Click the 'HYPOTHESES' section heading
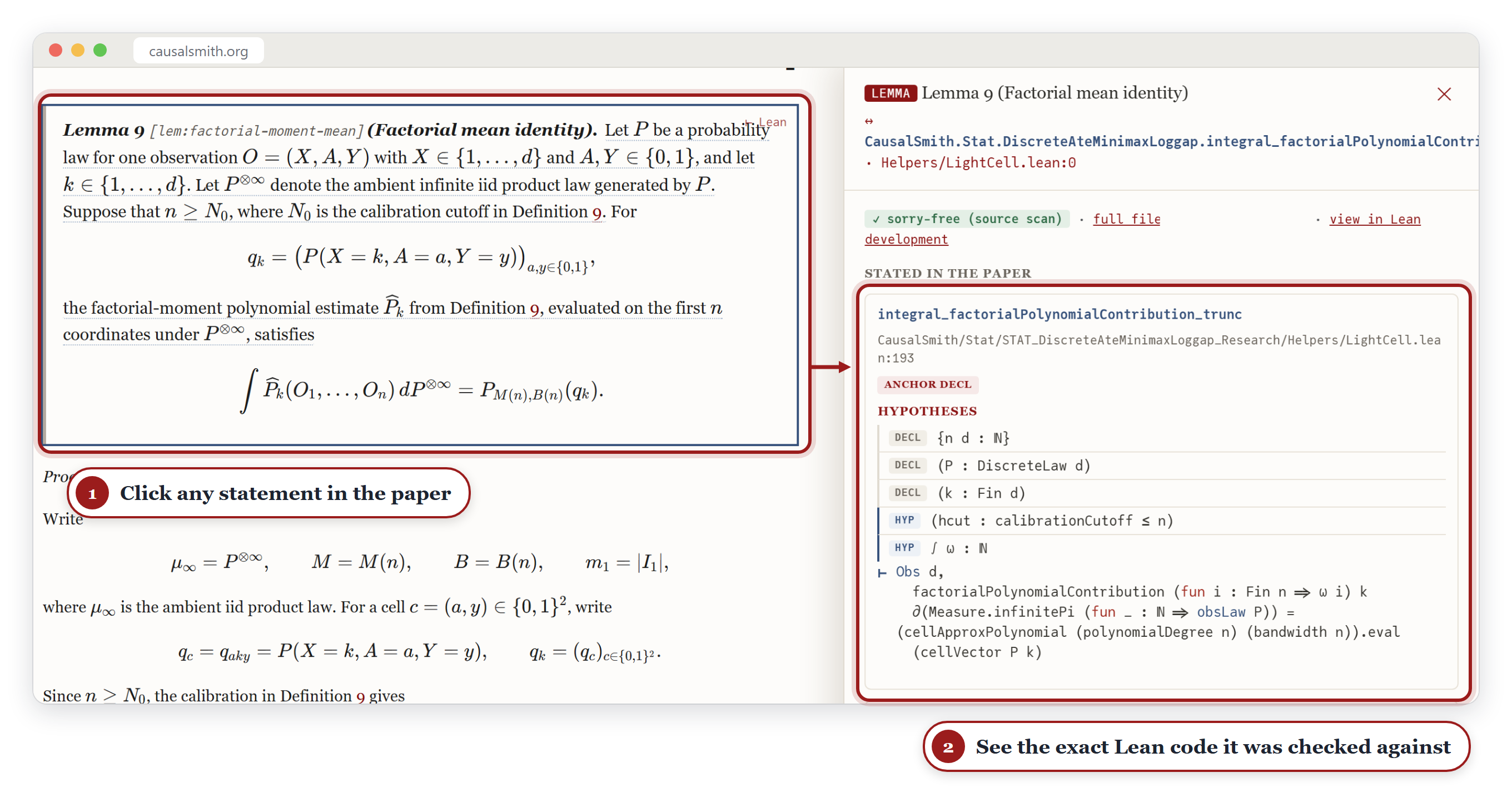1512x812 pixels. click(927, 412)
